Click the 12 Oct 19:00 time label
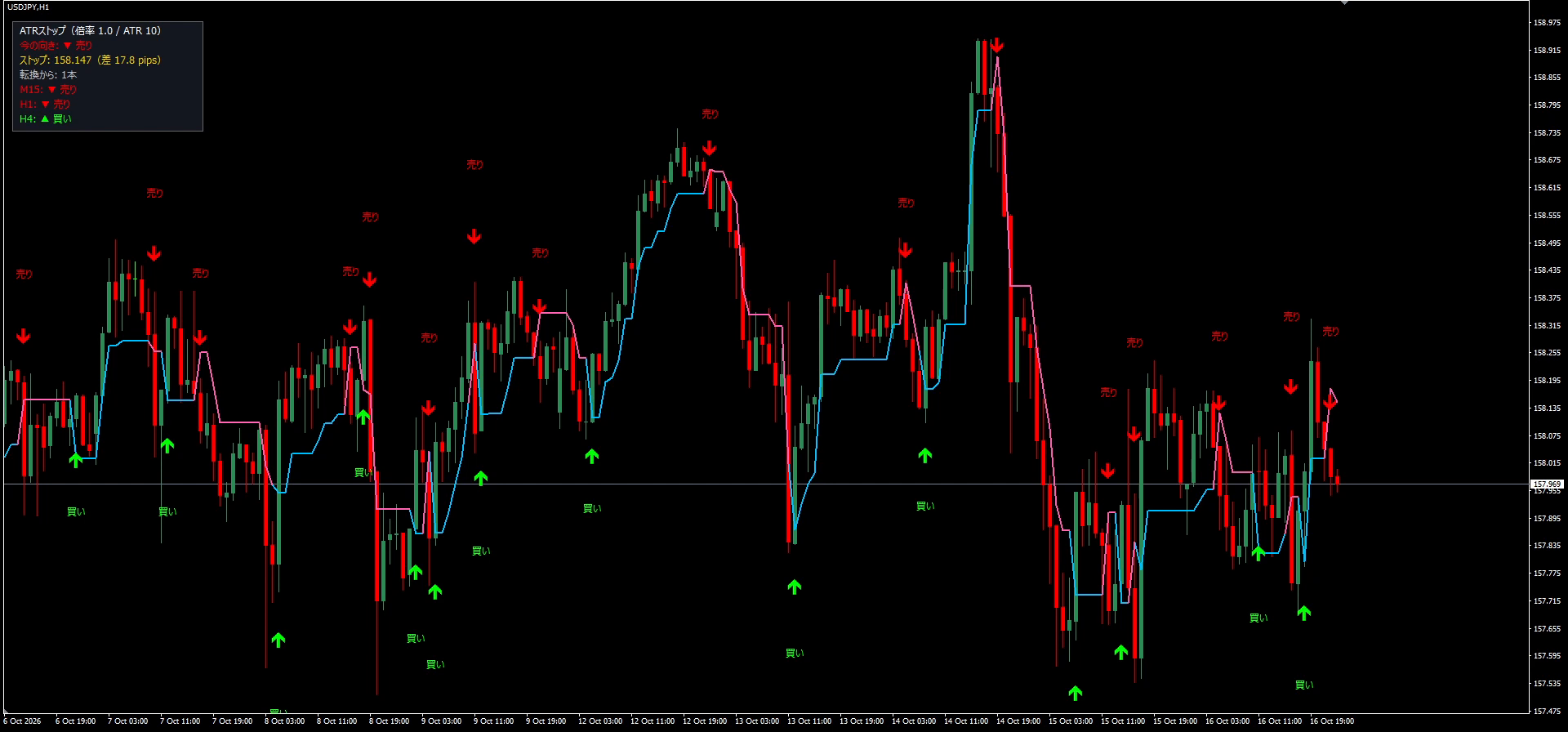Screen dimensions: 1568x732 705,721
